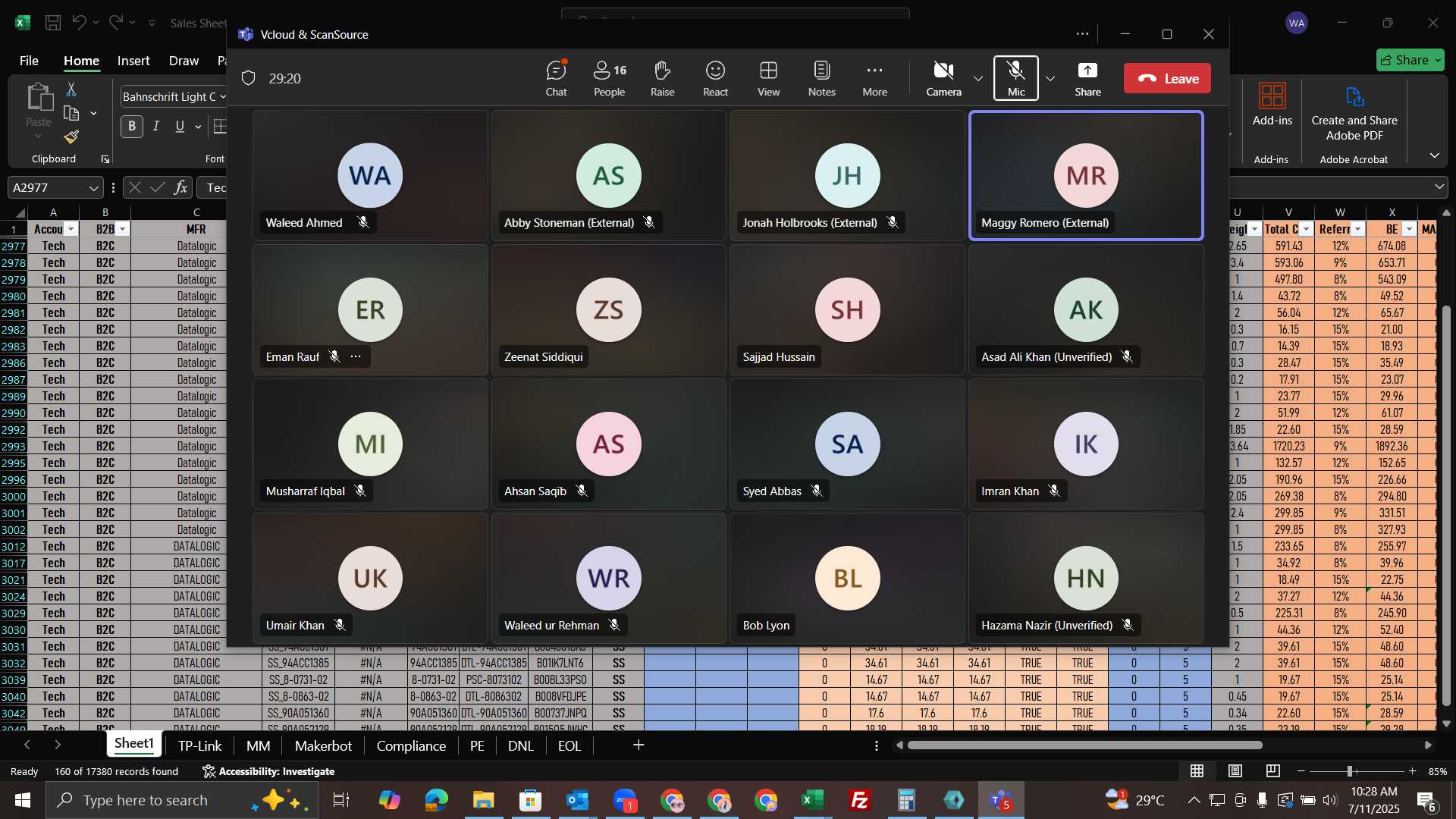
Task: Activate the Format Painter brush
Action: coord(71,136)
